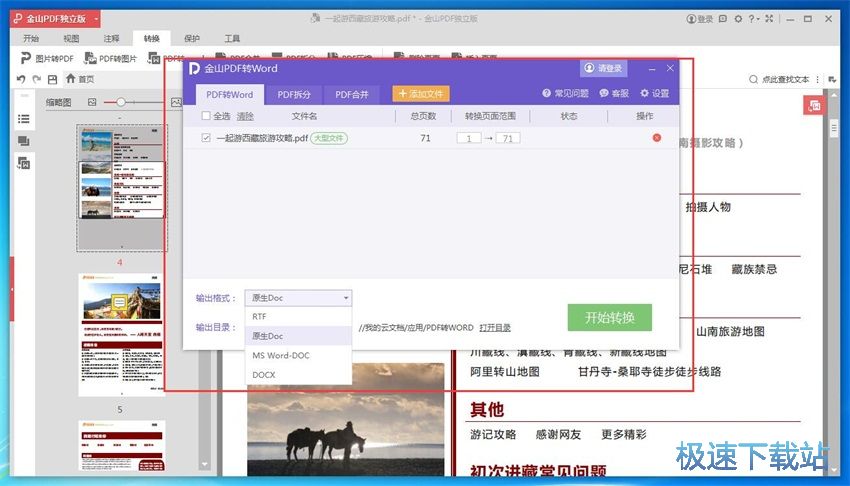
Task: Check the 全选 select-all checkbox
Action: tap(206, 116)
